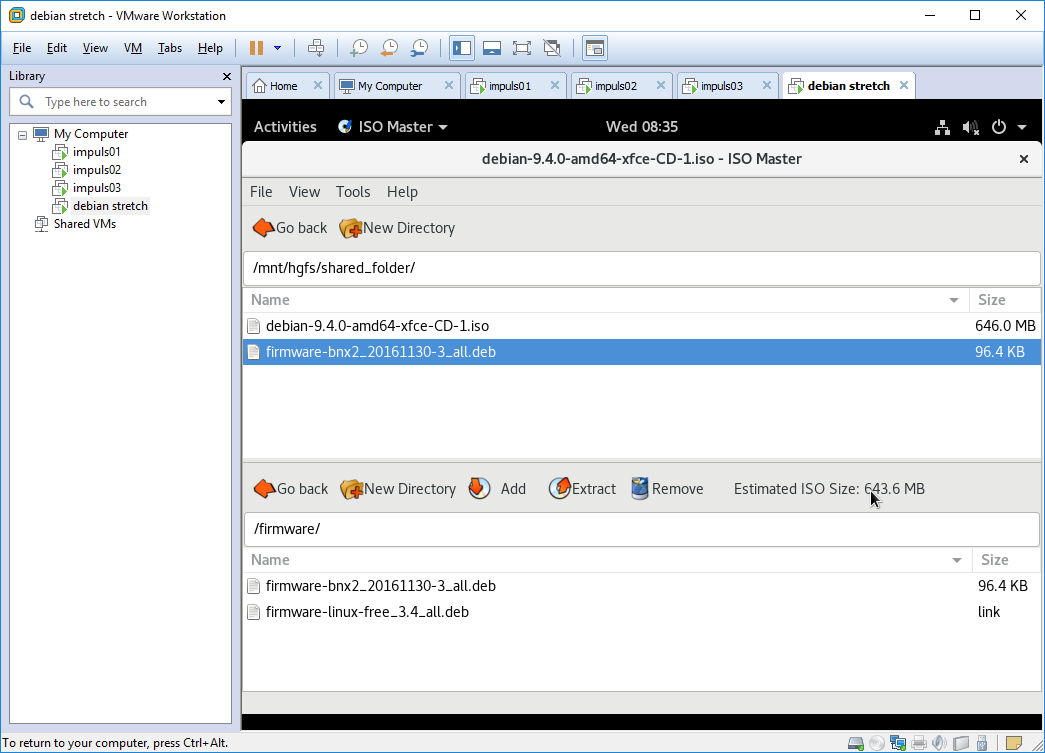Show the console view icon
Image resolution: width=1045 pixels, height=753 pixels.
point(594,48)
